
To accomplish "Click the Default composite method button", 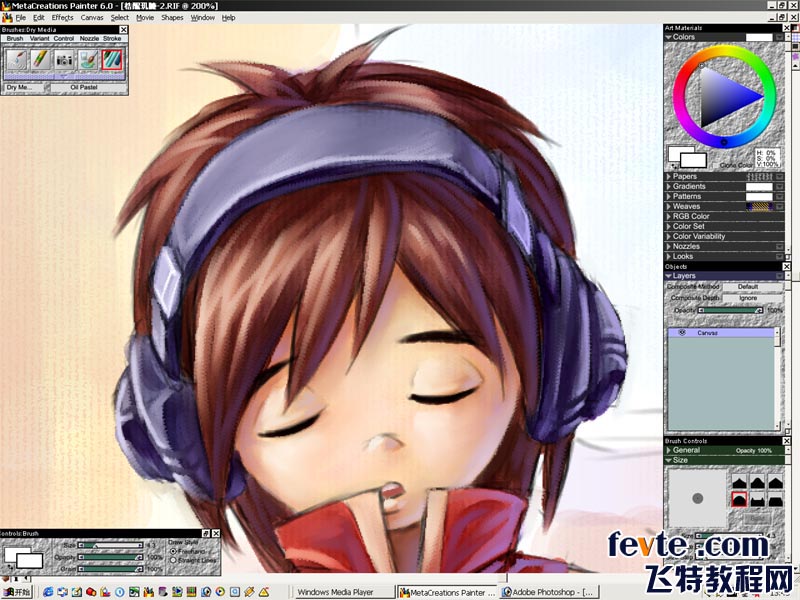I will pyautogui.click(x=748, y=287).
